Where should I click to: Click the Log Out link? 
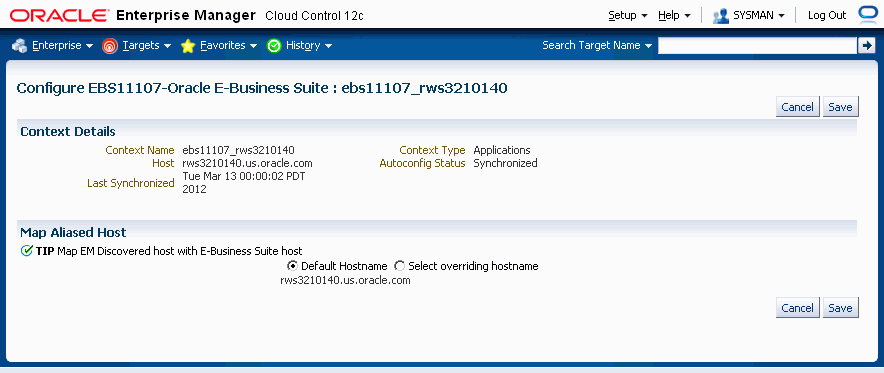point(827,16)
